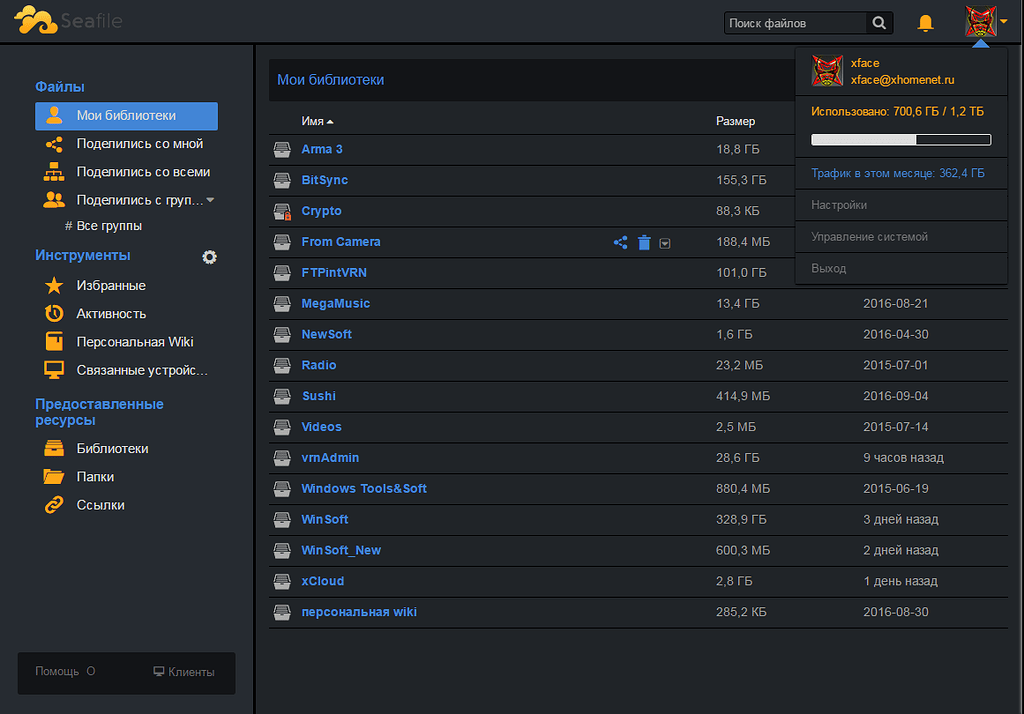Open Activity clock icon in sidebar
1024x714 pixels.
[x=54, y=314]
